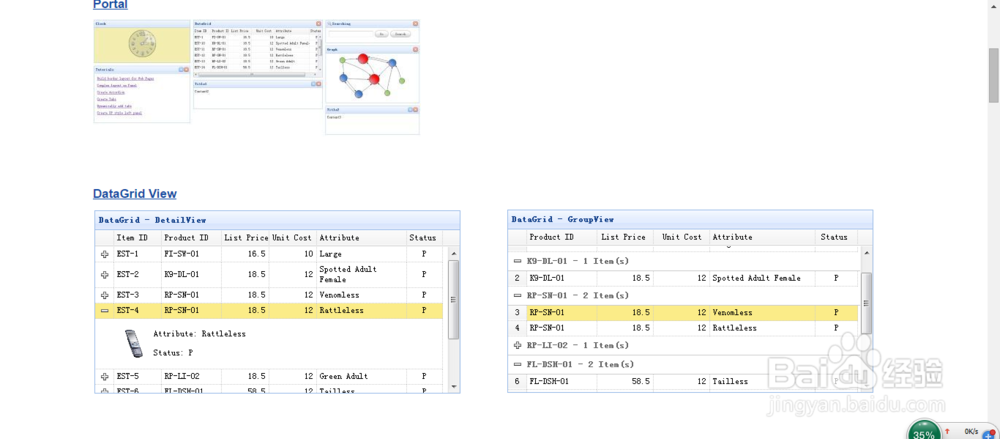Sort DetailView by Status column
This screenshot has height=439, width=1000.
tap(424, 237)
